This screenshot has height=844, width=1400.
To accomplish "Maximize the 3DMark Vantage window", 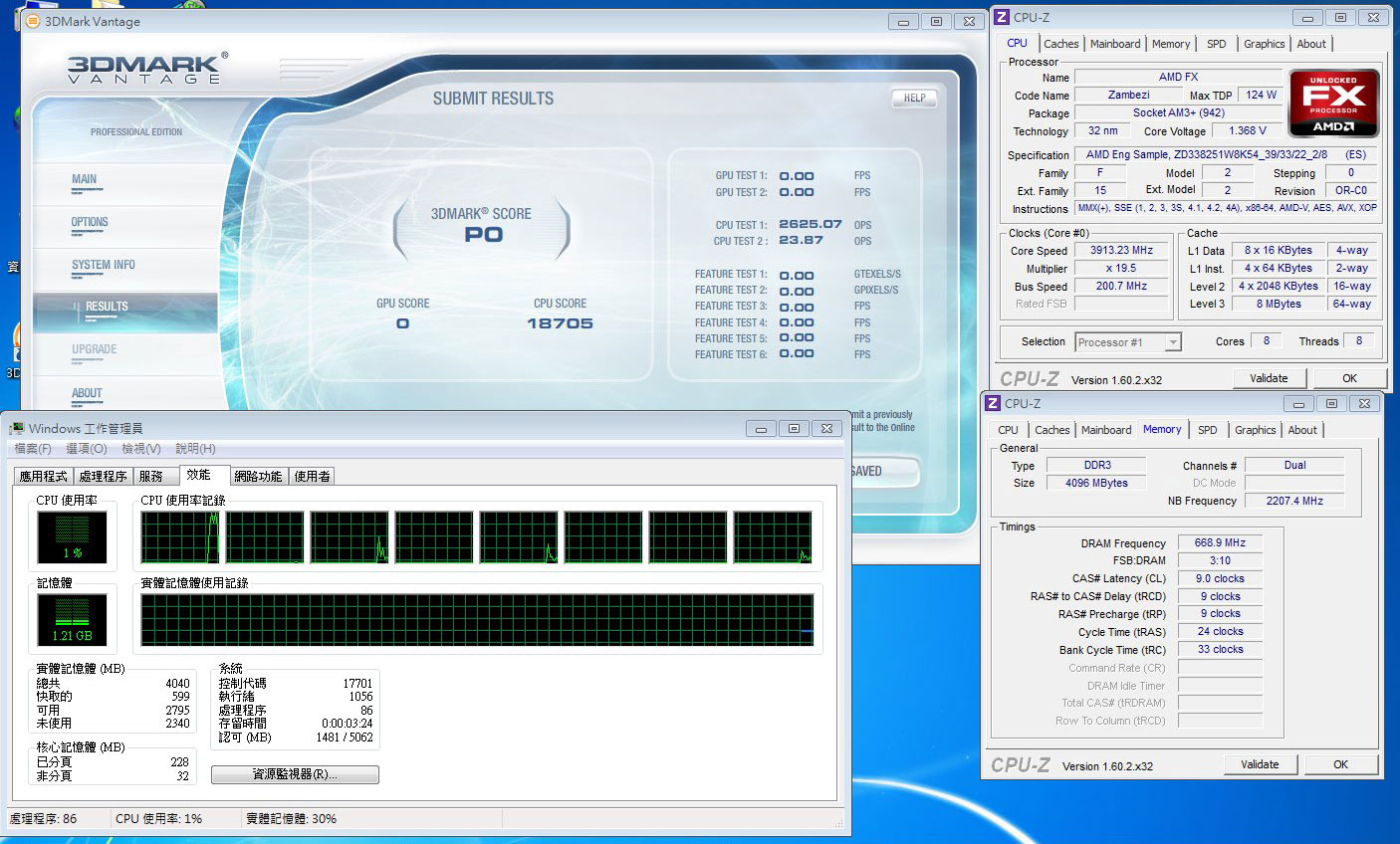I will tap(935, 21).
